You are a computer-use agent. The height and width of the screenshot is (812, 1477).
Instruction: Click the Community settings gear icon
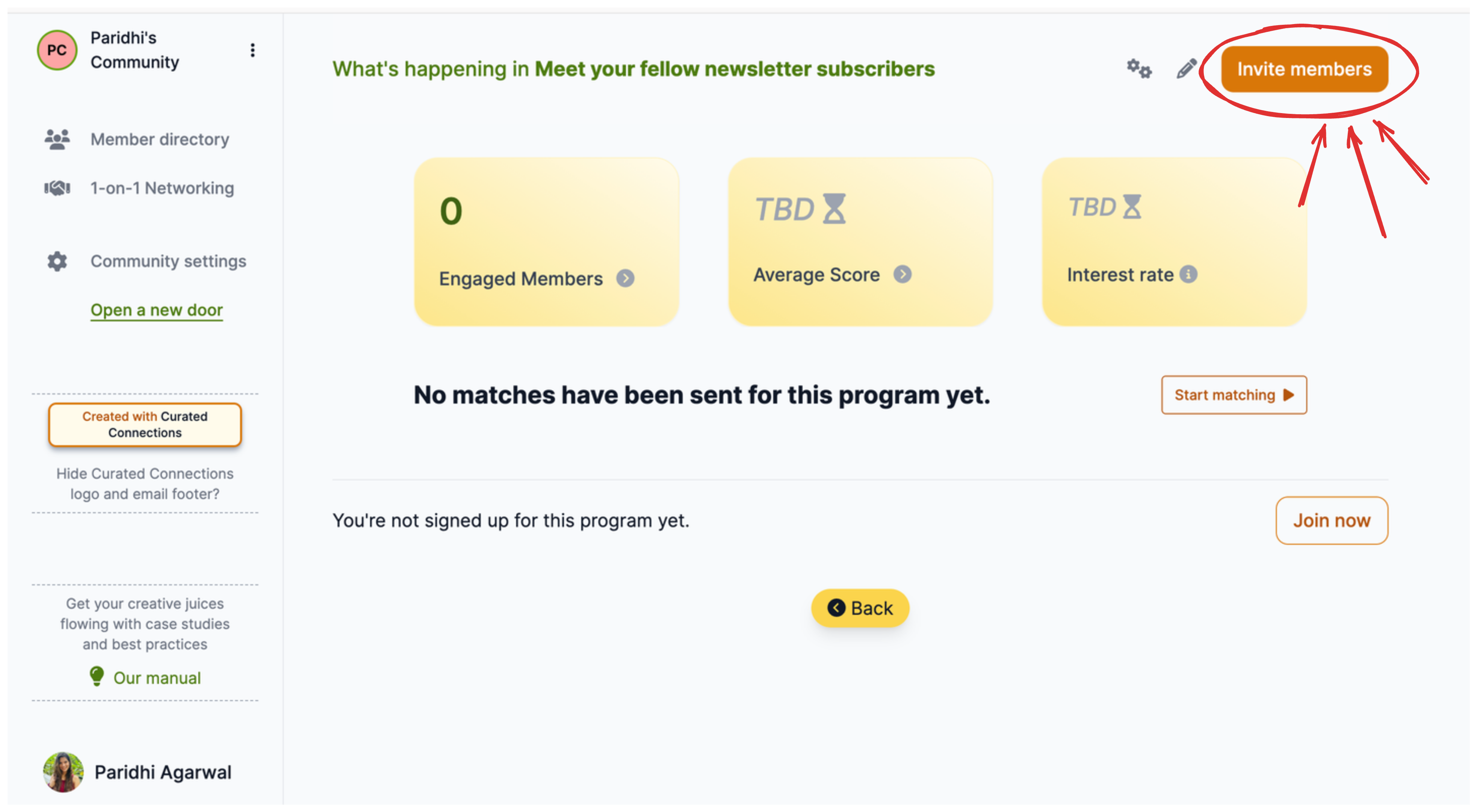click(x=57, y=262)
